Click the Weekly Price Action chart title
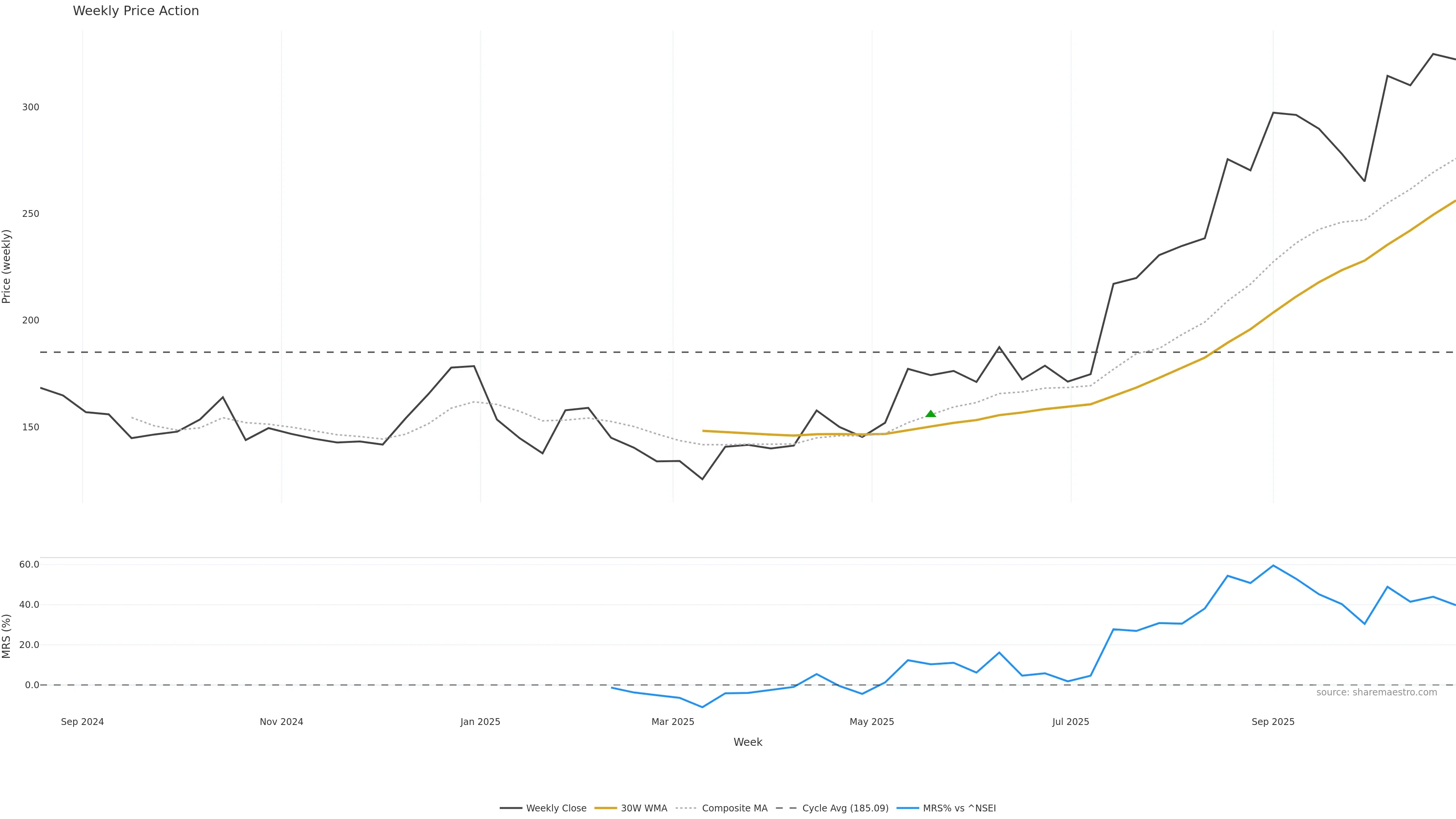Screen dimensions: 1456x819 coord(136,11)
